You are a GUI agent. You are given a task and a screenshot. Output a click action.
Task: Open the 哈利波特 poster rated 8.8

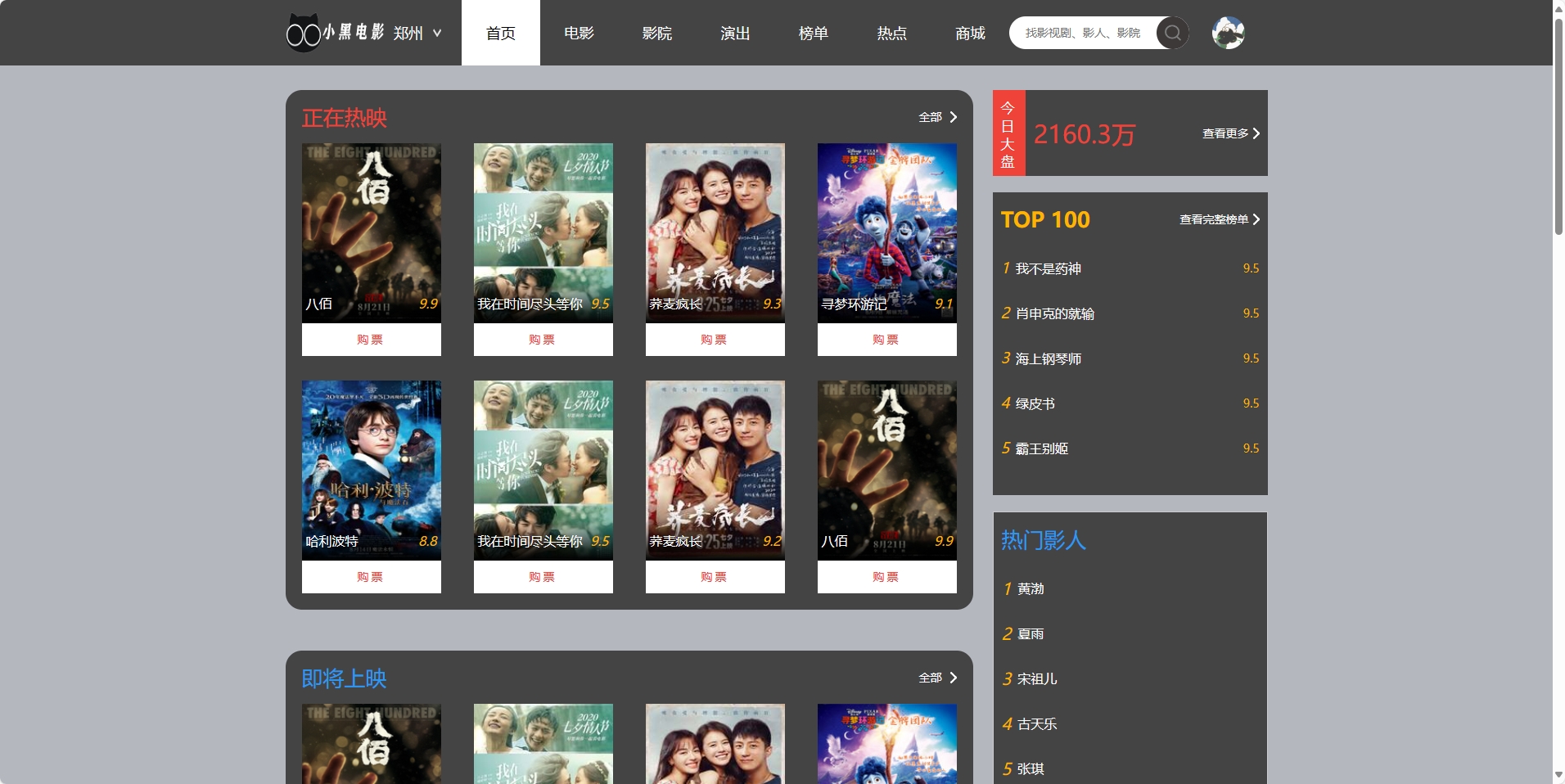click(x=372, y=471)
